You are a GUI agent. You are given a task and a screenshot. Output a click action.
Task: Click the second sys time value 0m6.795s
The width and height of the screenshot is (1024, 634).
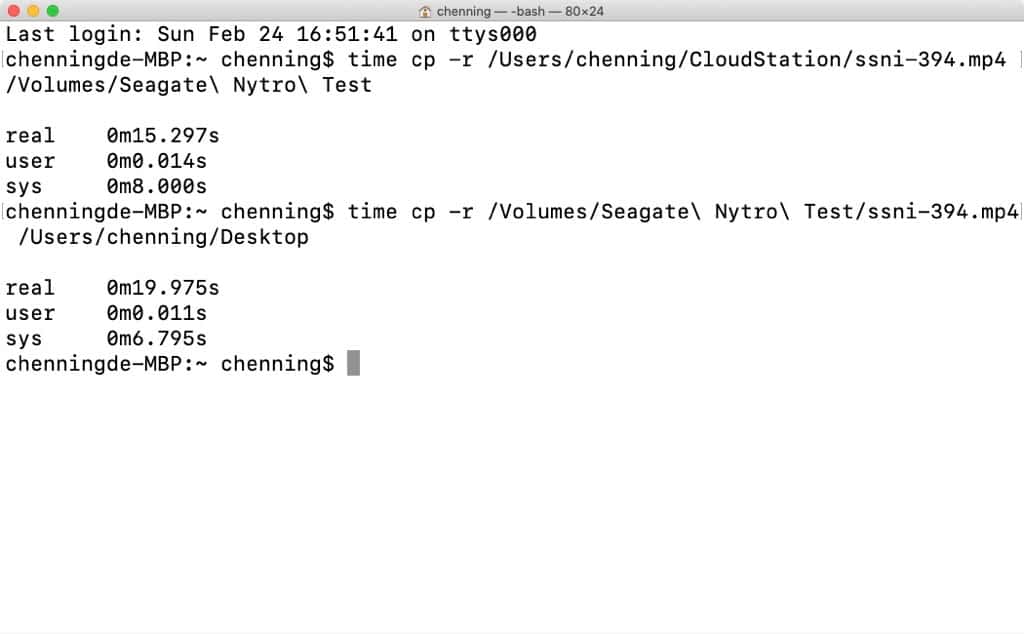coord(157,338)
